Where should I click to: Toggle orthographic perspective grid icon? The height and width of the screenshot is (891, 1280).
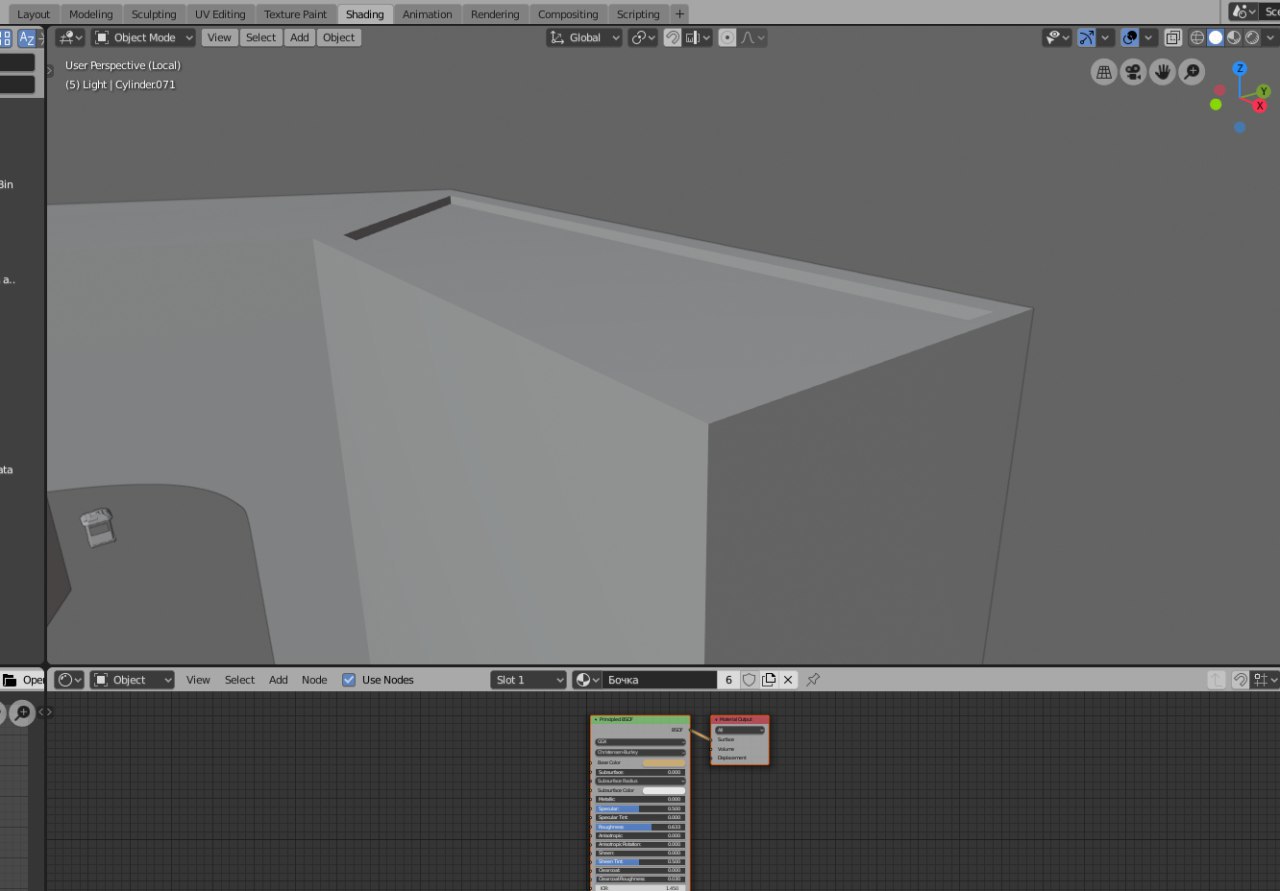tap(1104, 72)
